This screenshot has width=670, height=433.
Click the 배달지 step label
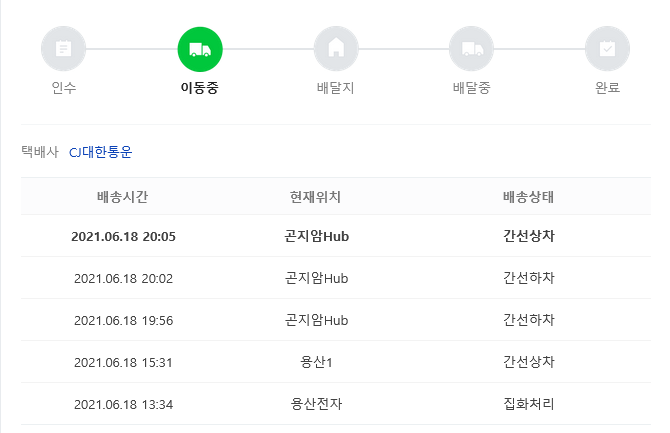(x=335, y=88)
